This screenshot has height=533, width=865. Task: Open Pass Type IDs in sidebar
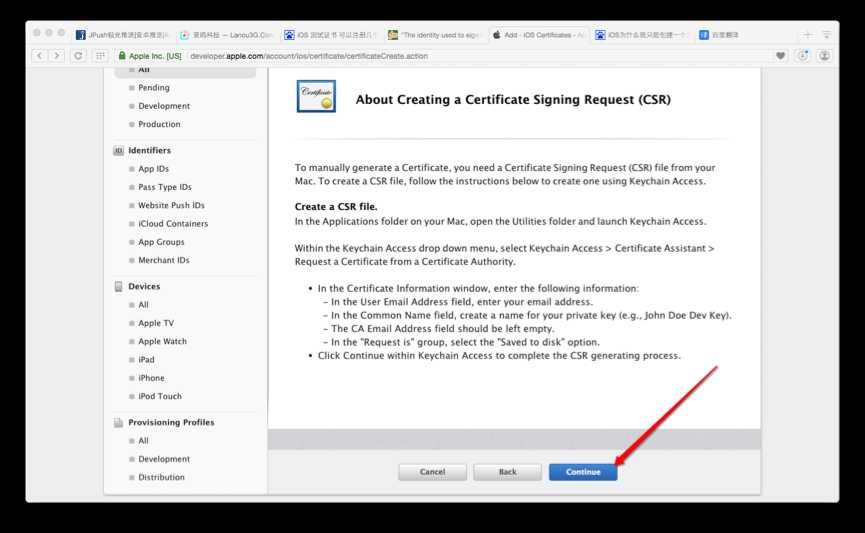coord(165,187)
